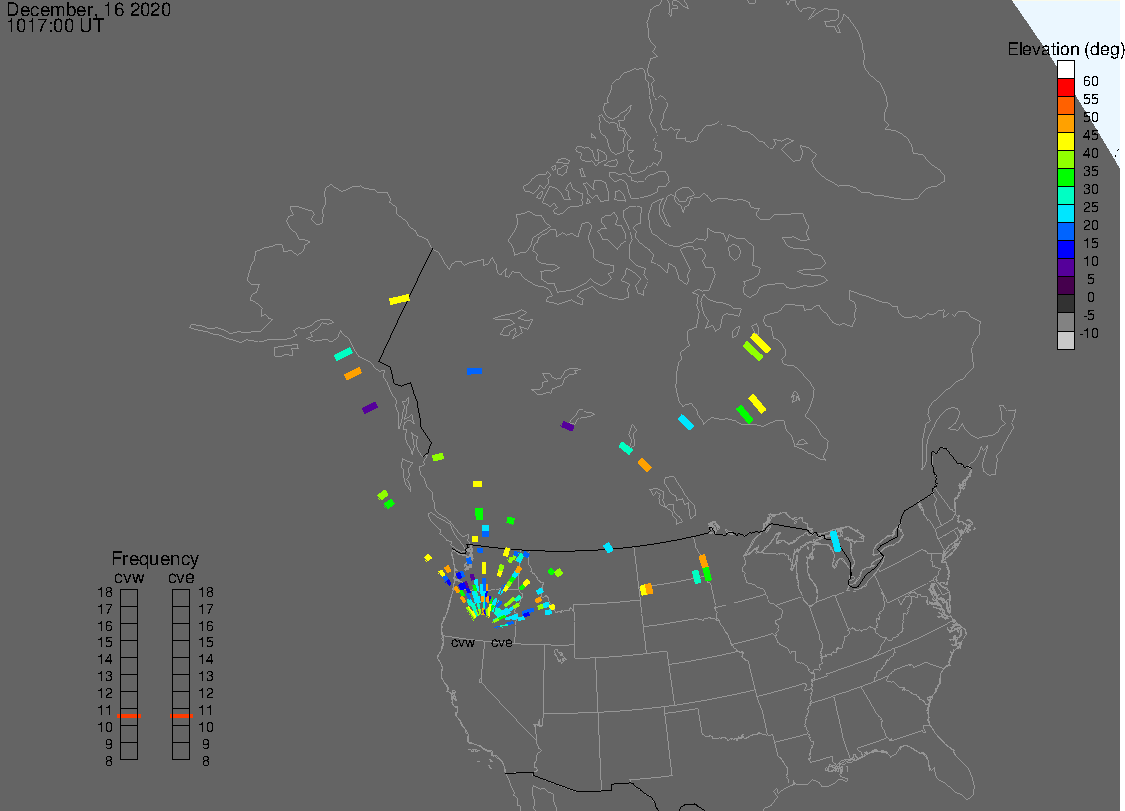The width and height of the screenshot is (1125, 811).
Task: Click purple echo marker off the Alaska panhandle
Action: point(369,408)
